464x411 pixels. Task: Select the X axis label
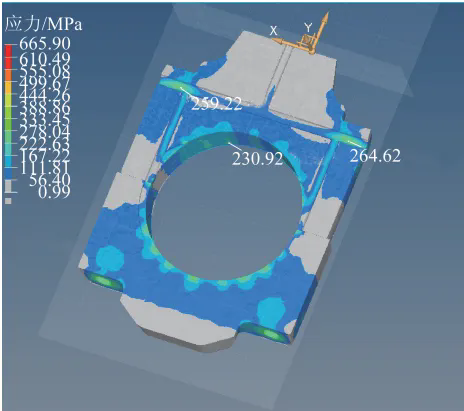click(273, 31)
